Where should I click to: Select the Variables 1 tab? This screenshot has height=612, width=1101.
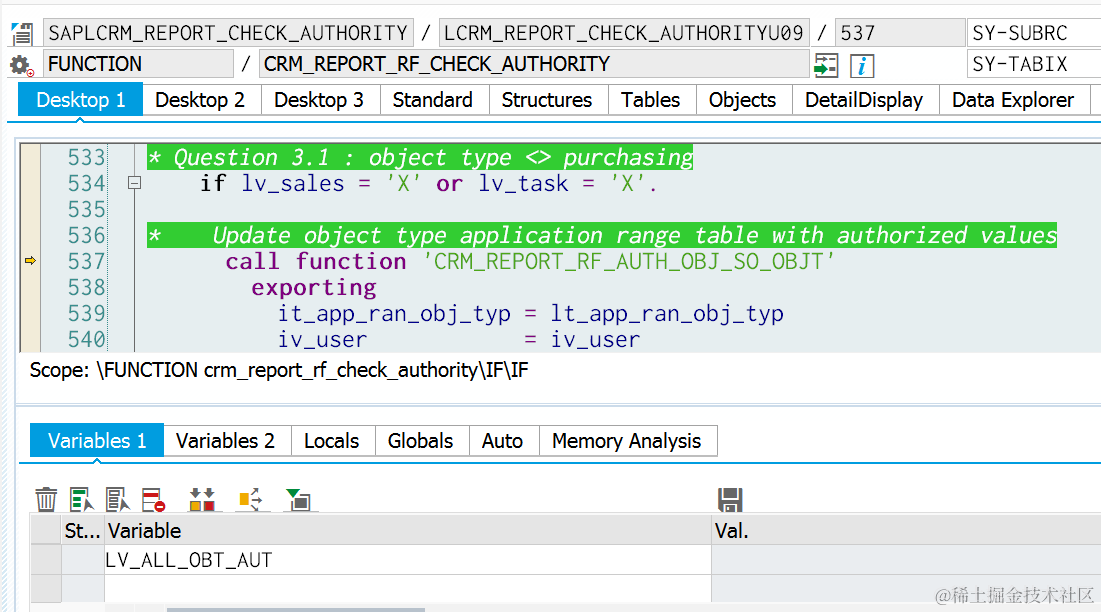click(x=97, y=441)
